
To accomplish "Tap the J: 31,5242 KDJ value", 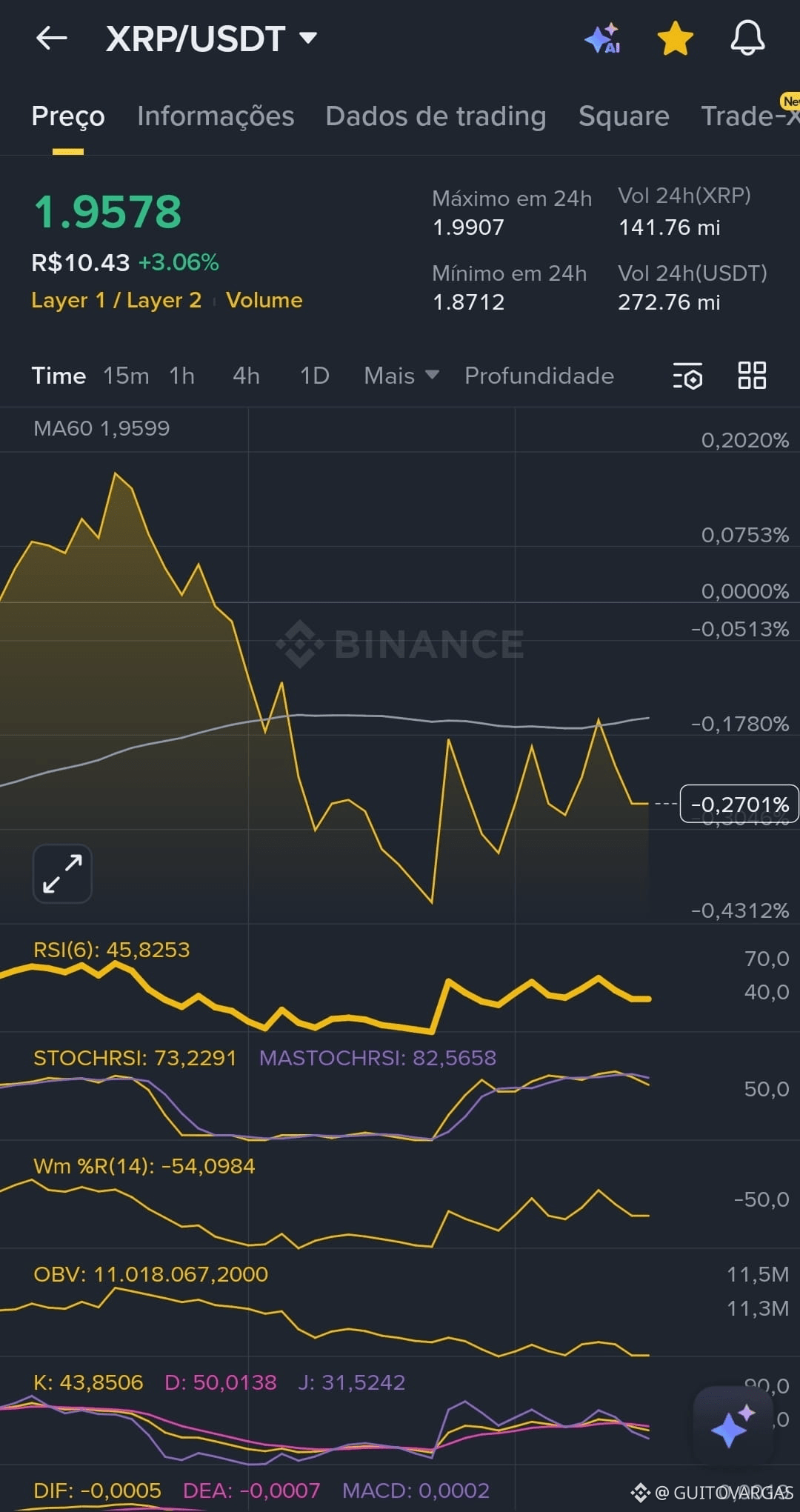I will (x=352, y=1382).
